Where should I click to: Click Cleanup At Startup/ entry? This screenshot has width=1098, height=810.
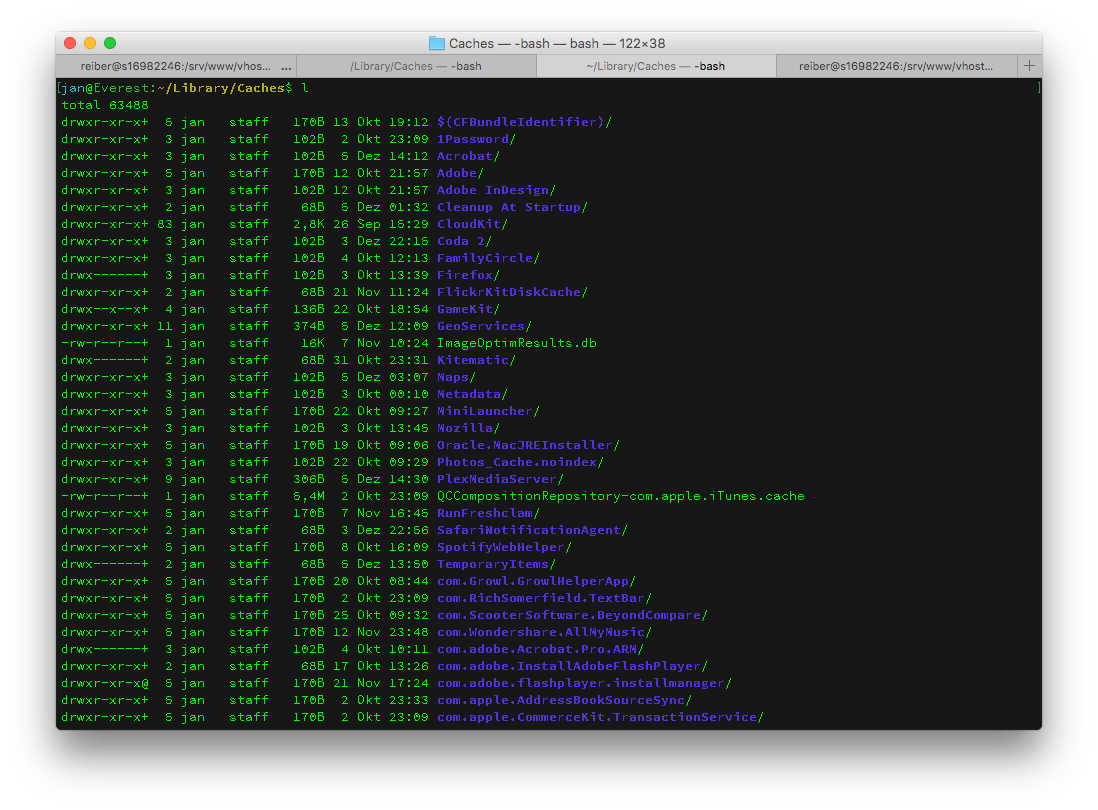point(512,207)
